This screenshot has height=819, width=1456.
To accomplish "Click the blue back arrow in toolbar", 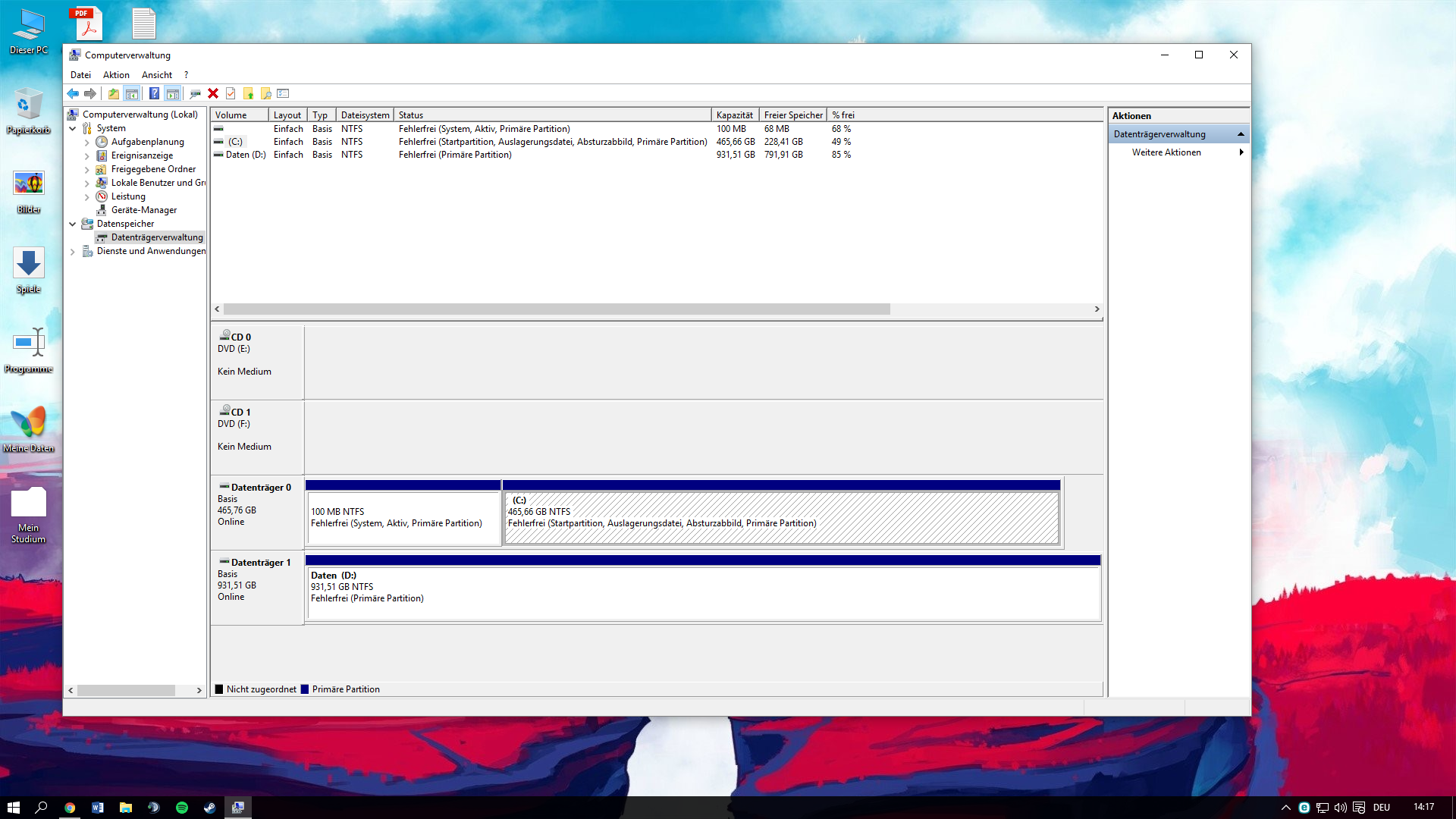I will pyautogui.click(x=73, y=93).
